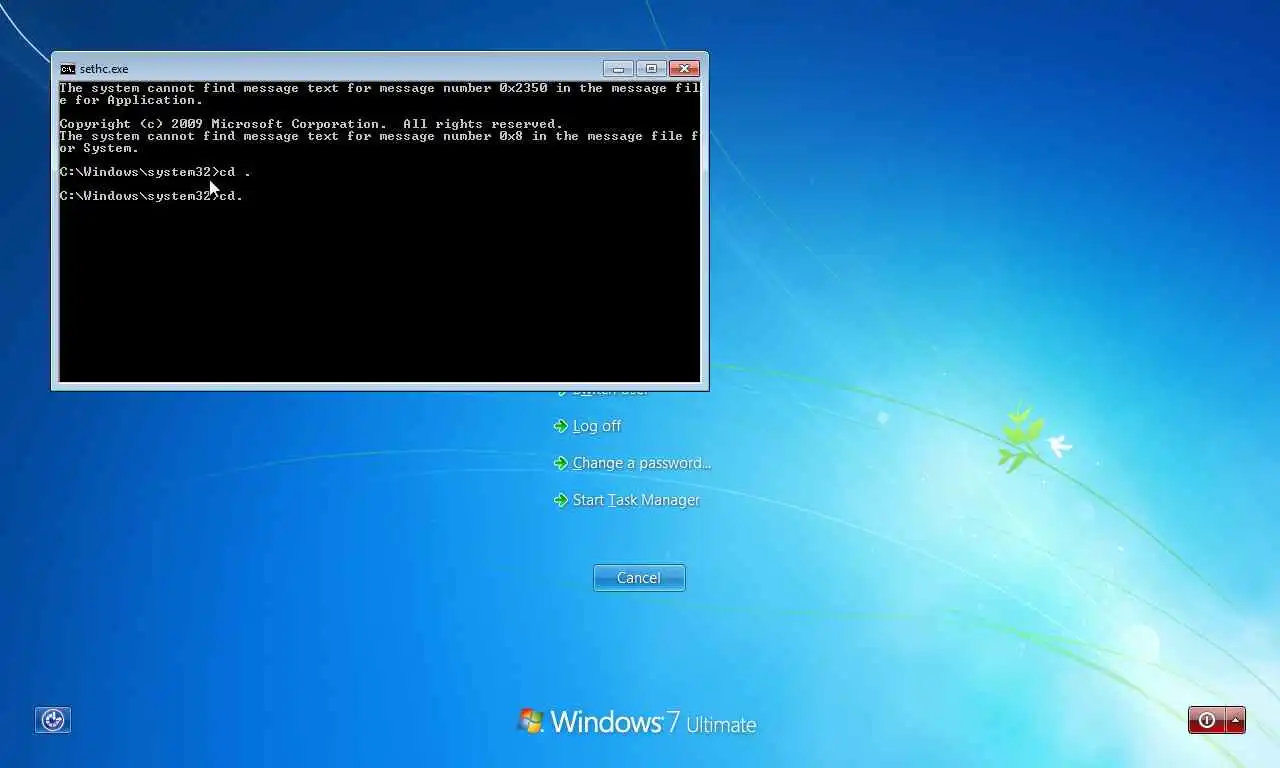1280x768 pixels.
Task: Expand shutdown options arrow
Action: pos(1236,720)
